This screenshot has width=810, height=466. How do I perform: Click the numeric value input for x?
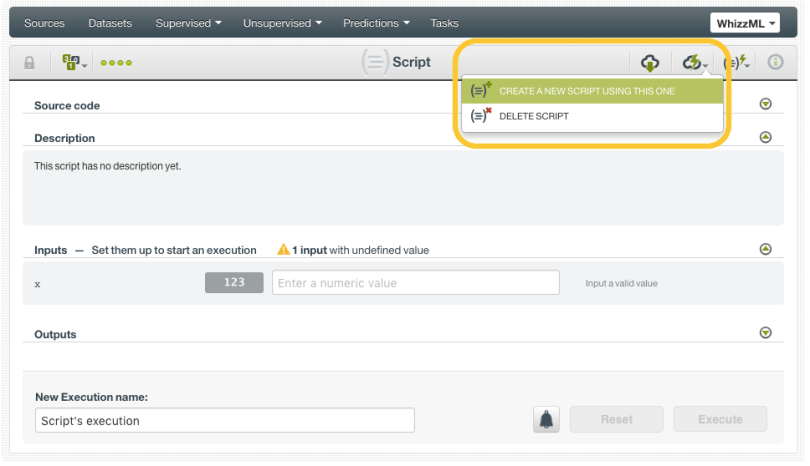click(415, 283)
